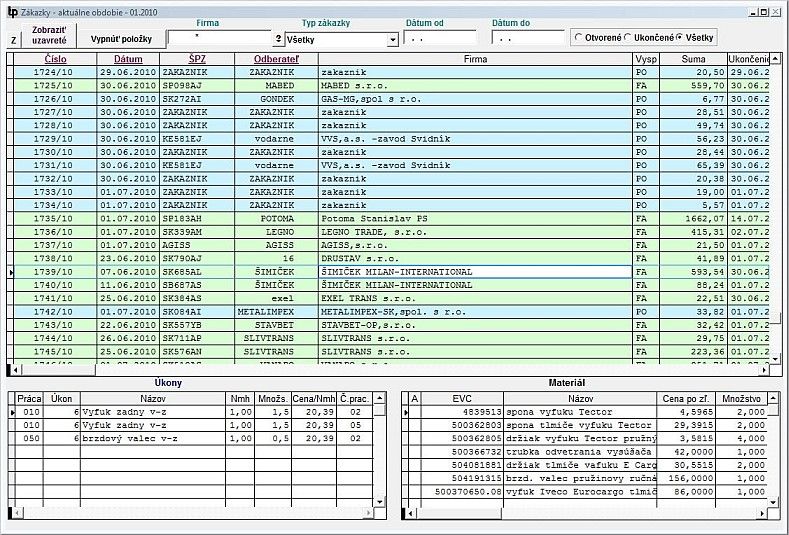Sort orders by the Odberateľ column header

[276, 59]
